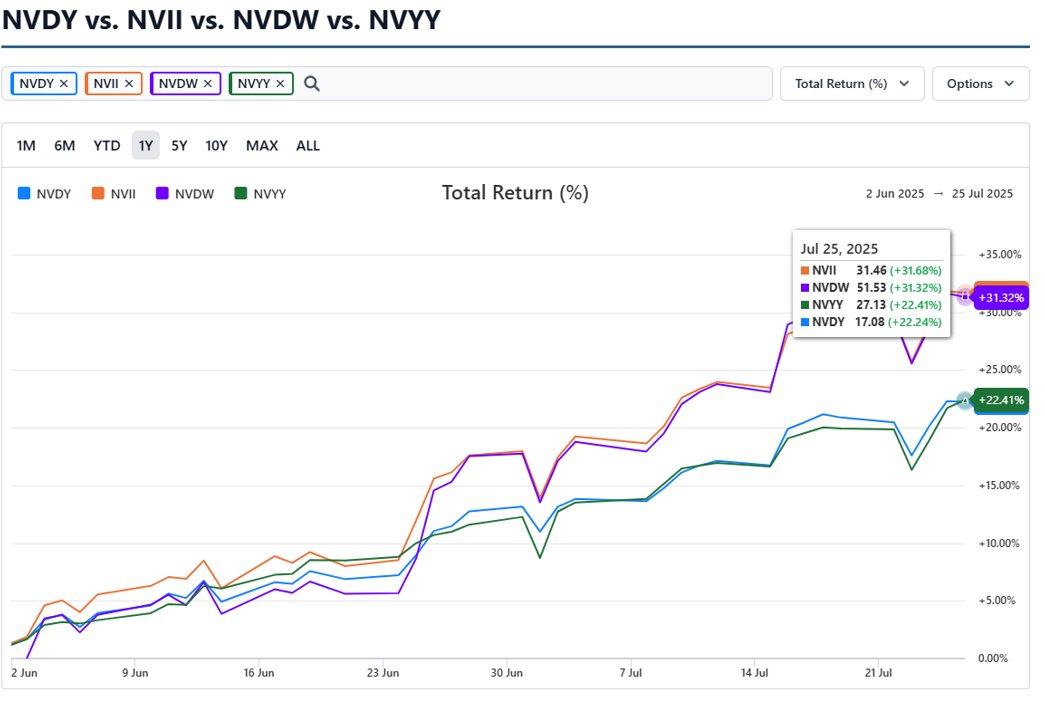Viewport: 1045px width, 702px height.
Task: Remove NVYY ticker with its X icon
Action: pos(281,84)
